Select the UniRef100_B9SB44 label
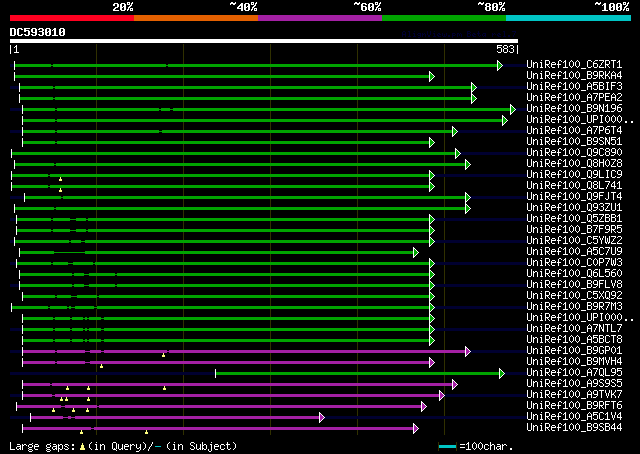 point(574,428)
